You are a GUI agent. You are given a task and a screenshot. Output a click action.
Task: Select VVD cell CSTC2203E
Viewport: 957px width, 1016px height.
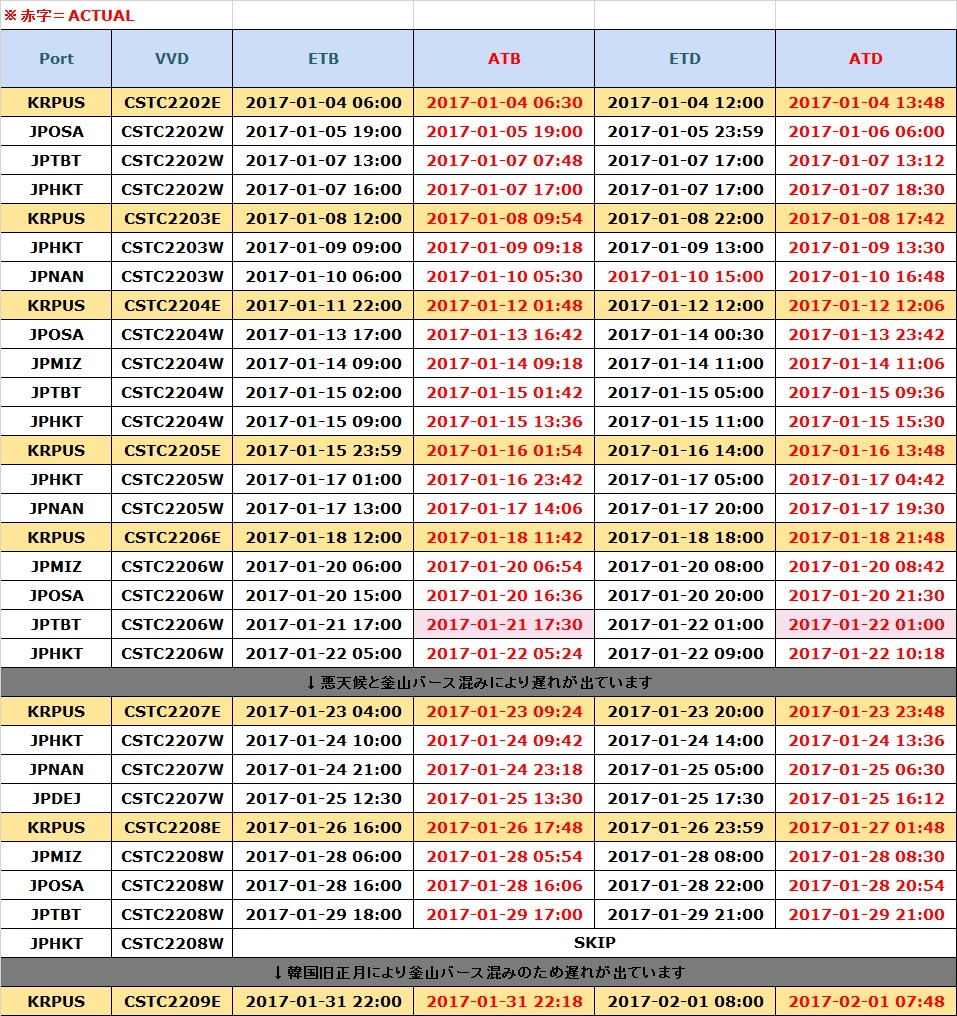172,218
